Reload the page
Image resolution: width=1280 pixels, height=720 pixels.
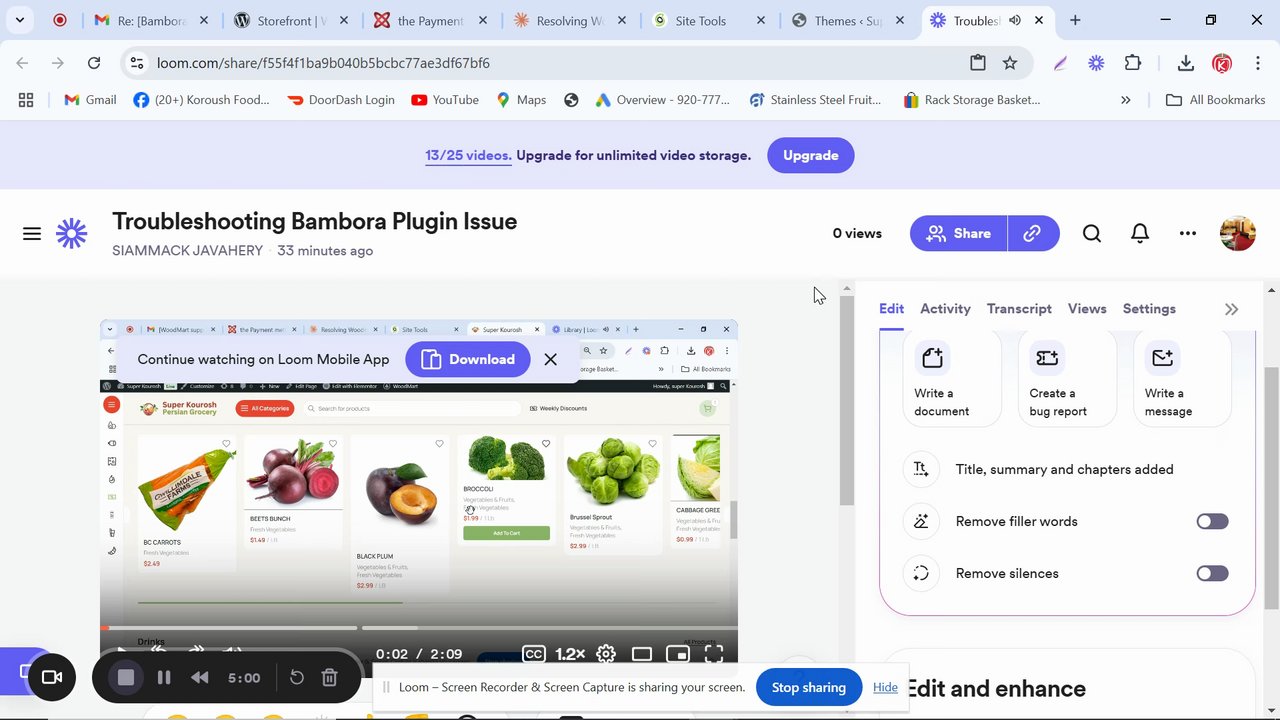coord(94,63)
